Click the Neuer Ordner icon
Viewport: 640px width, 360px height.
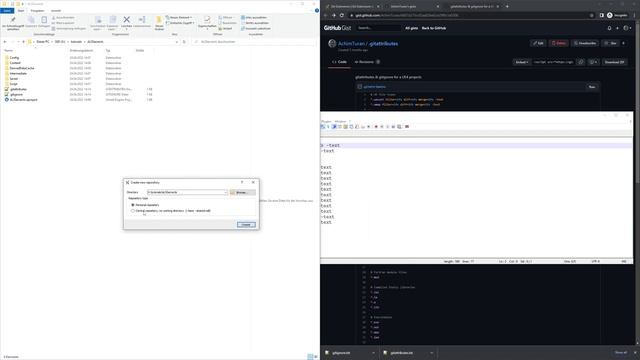click(x=159, y=20)
